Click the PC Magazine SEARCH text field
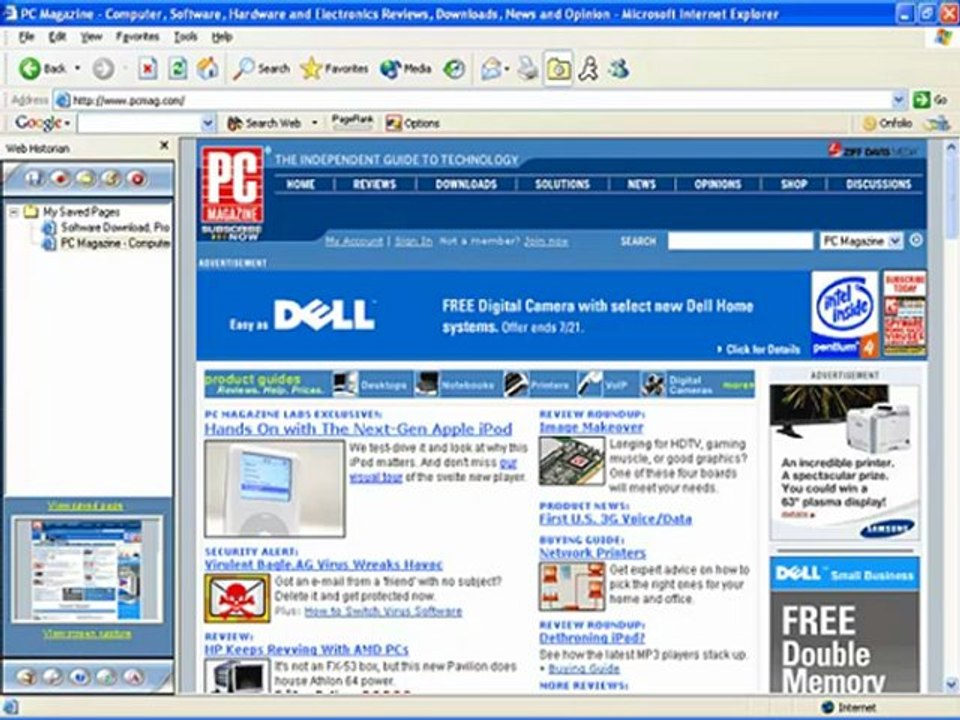This screenshot has height=720, width=960. (x=740, y=241)
